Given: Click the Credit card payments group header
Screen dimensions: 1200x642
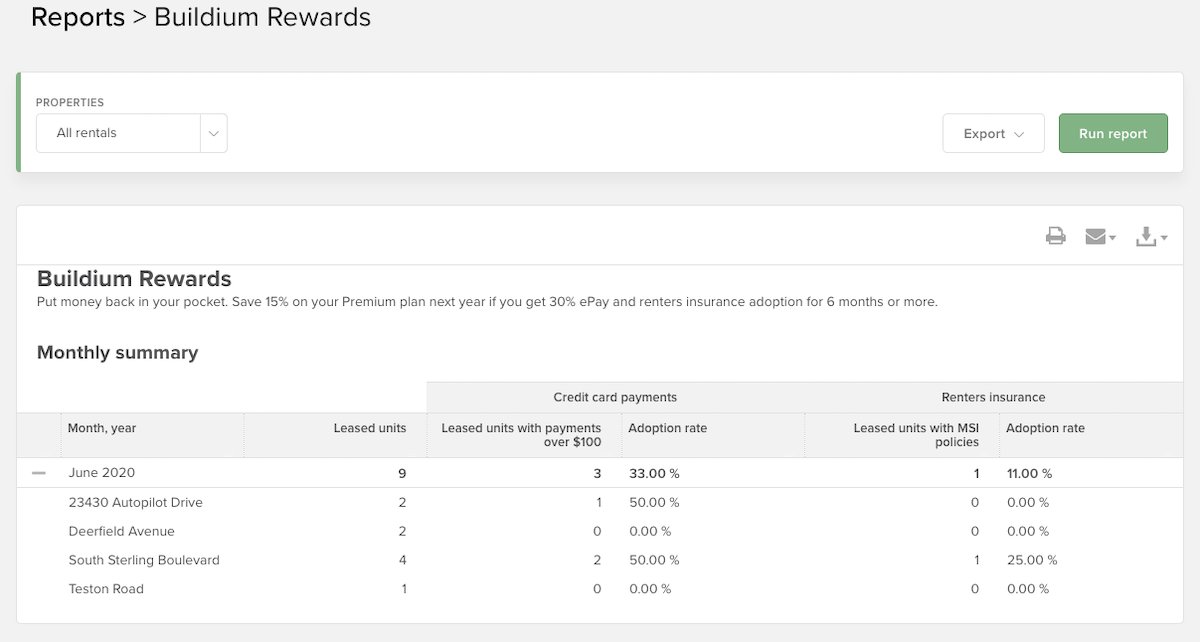Looking at the screenshot, I should coord(615,397).
